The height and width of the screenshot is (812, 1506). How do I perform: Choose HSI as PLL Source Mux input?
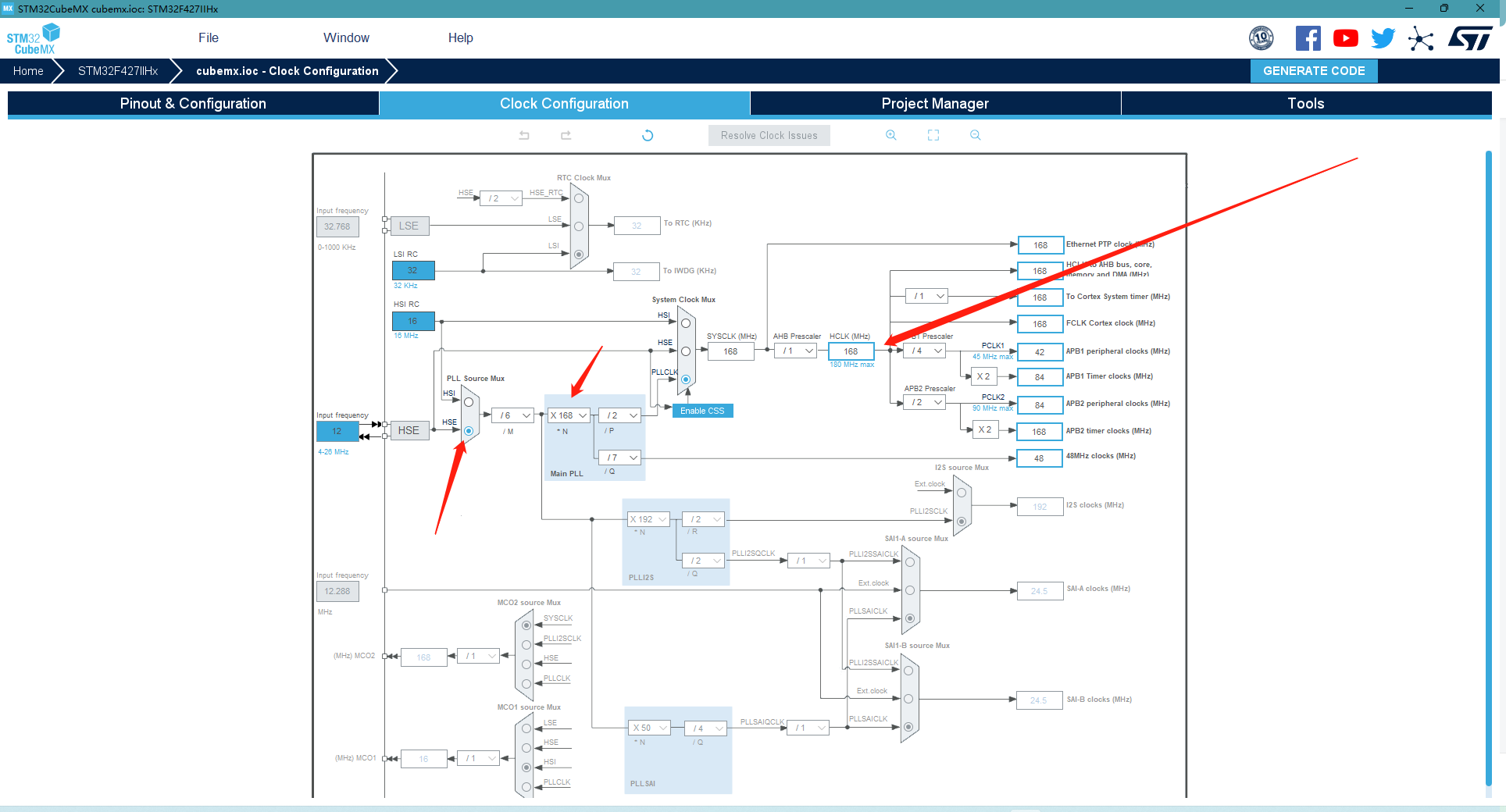pos(469,402)
